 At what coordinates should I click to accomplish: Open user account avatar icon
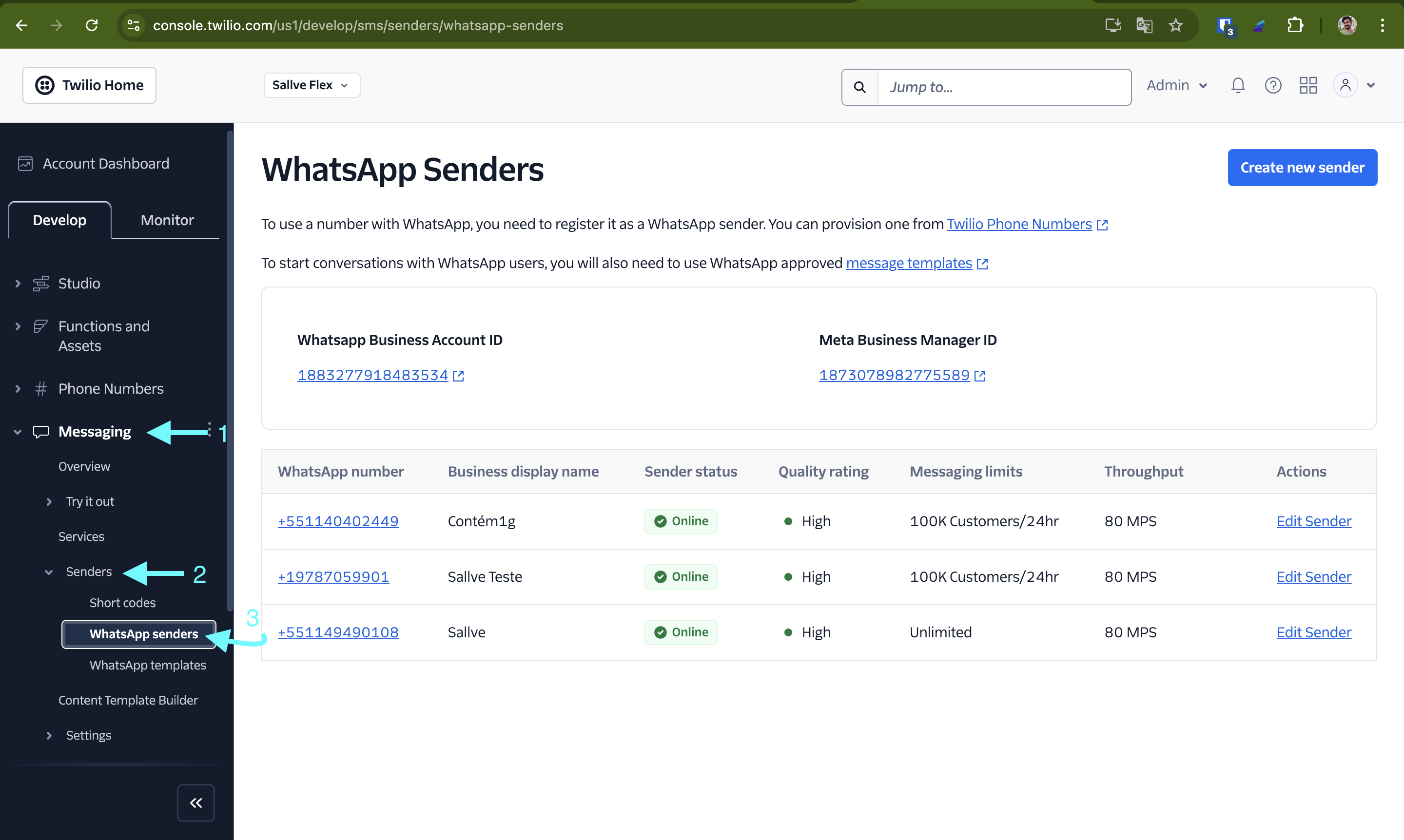click(x=1345, y=85)
